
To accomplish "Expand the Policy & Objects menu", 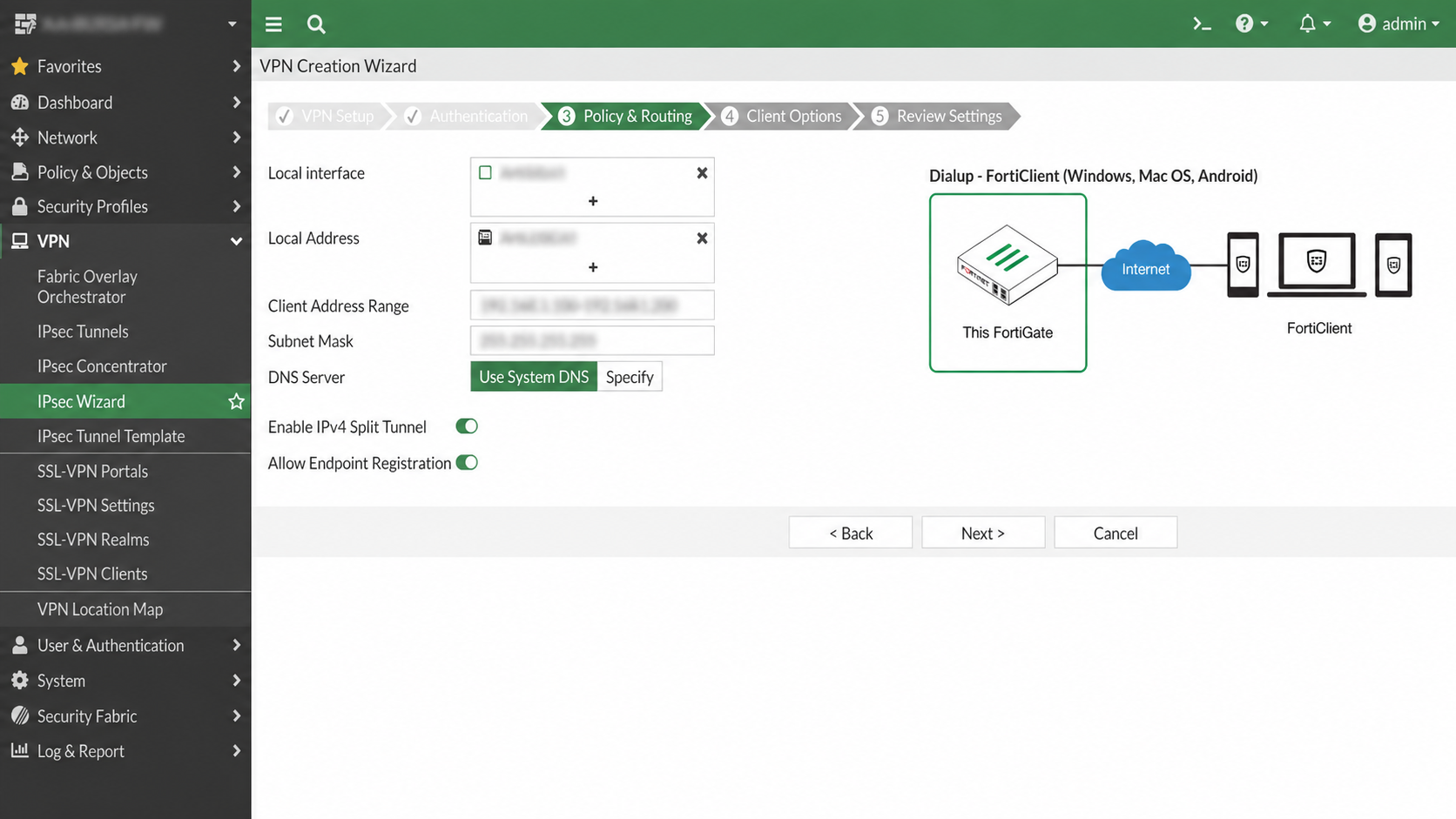I will coord(125,172).
